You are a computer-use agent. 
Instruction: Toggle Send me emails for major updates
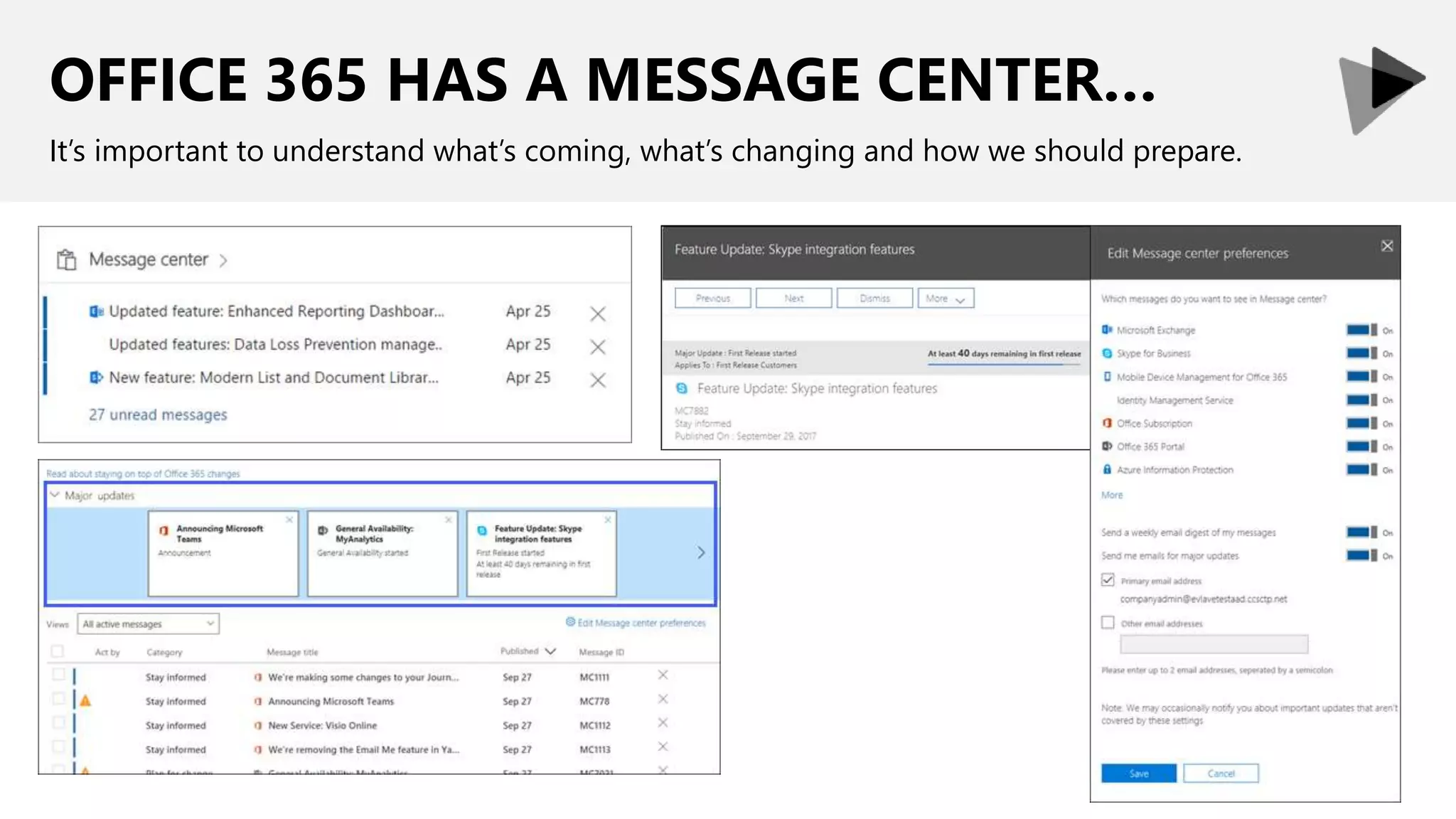1361,556
